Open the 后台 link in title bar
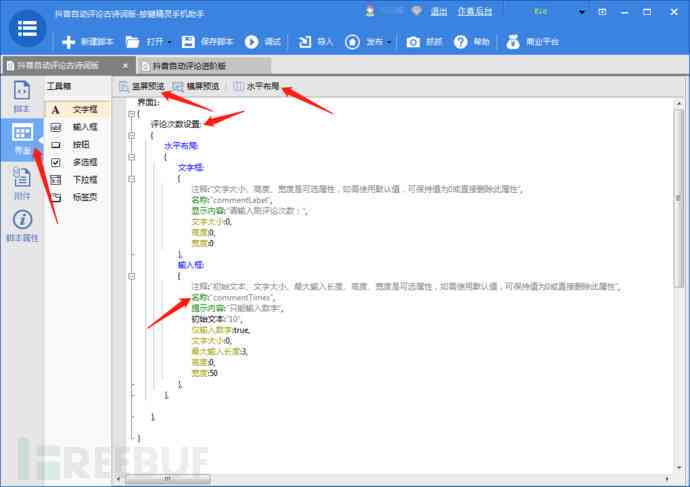Image resolution: width=690 pixels, height=487 pixels. click(x=475, y=11)
